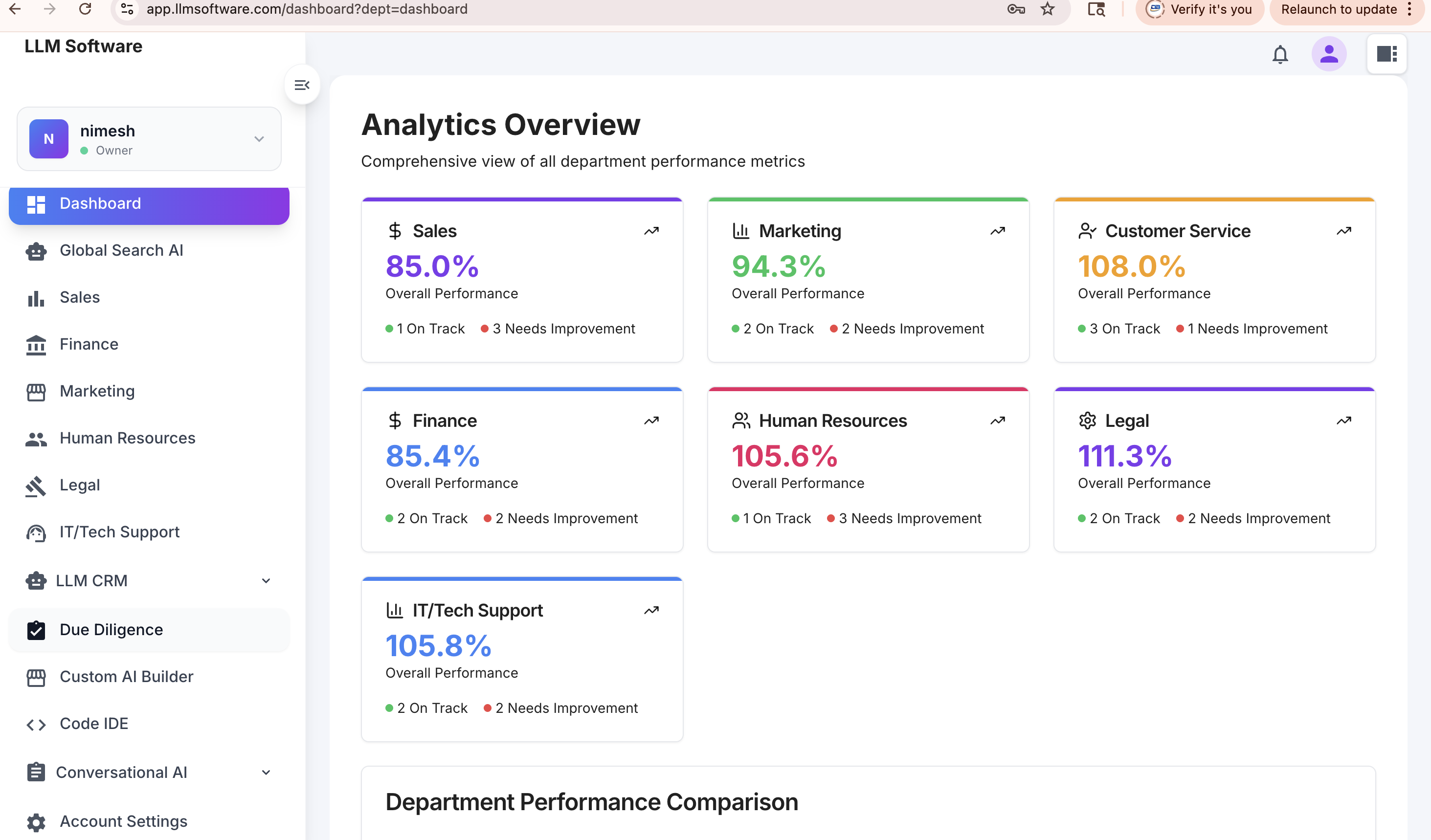The height and width of the screenshot is (840, 1431).
Task: Click the IT/Tech Support headset icon
Action: 36,533
